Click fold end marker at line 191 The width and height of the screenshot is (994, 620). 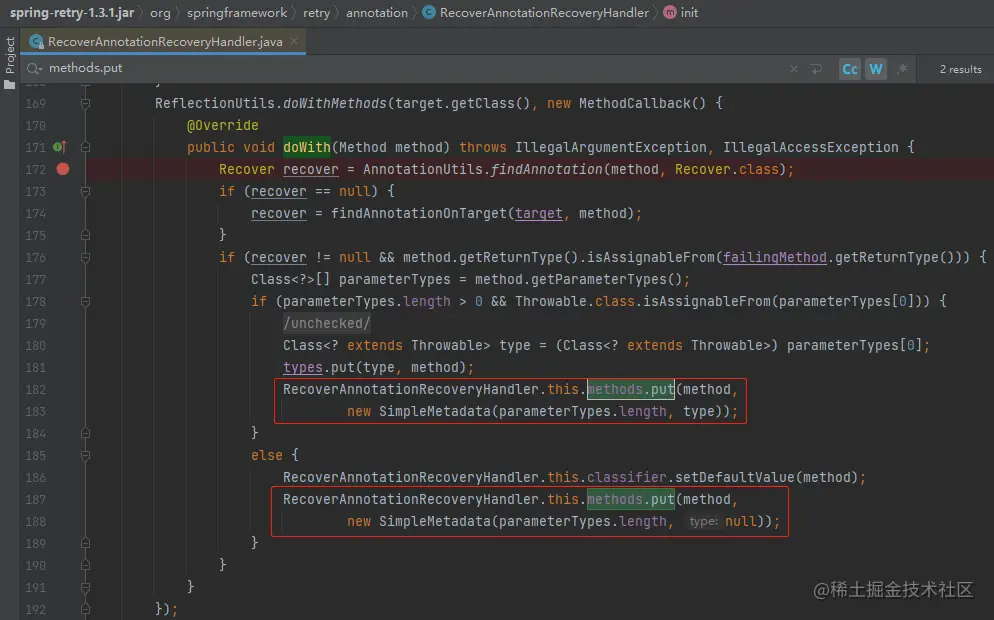(x=85, y=588)
